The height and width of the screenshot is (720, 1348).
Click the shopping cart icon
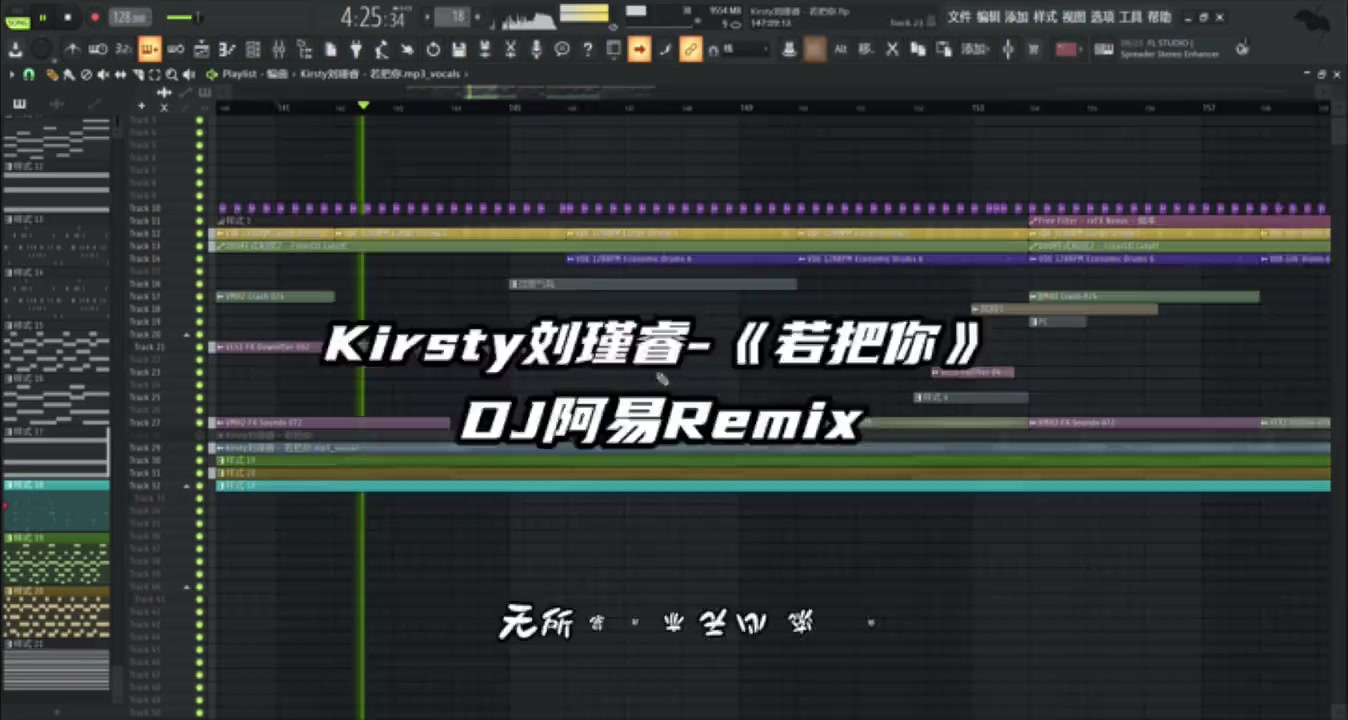[1033, 49]
